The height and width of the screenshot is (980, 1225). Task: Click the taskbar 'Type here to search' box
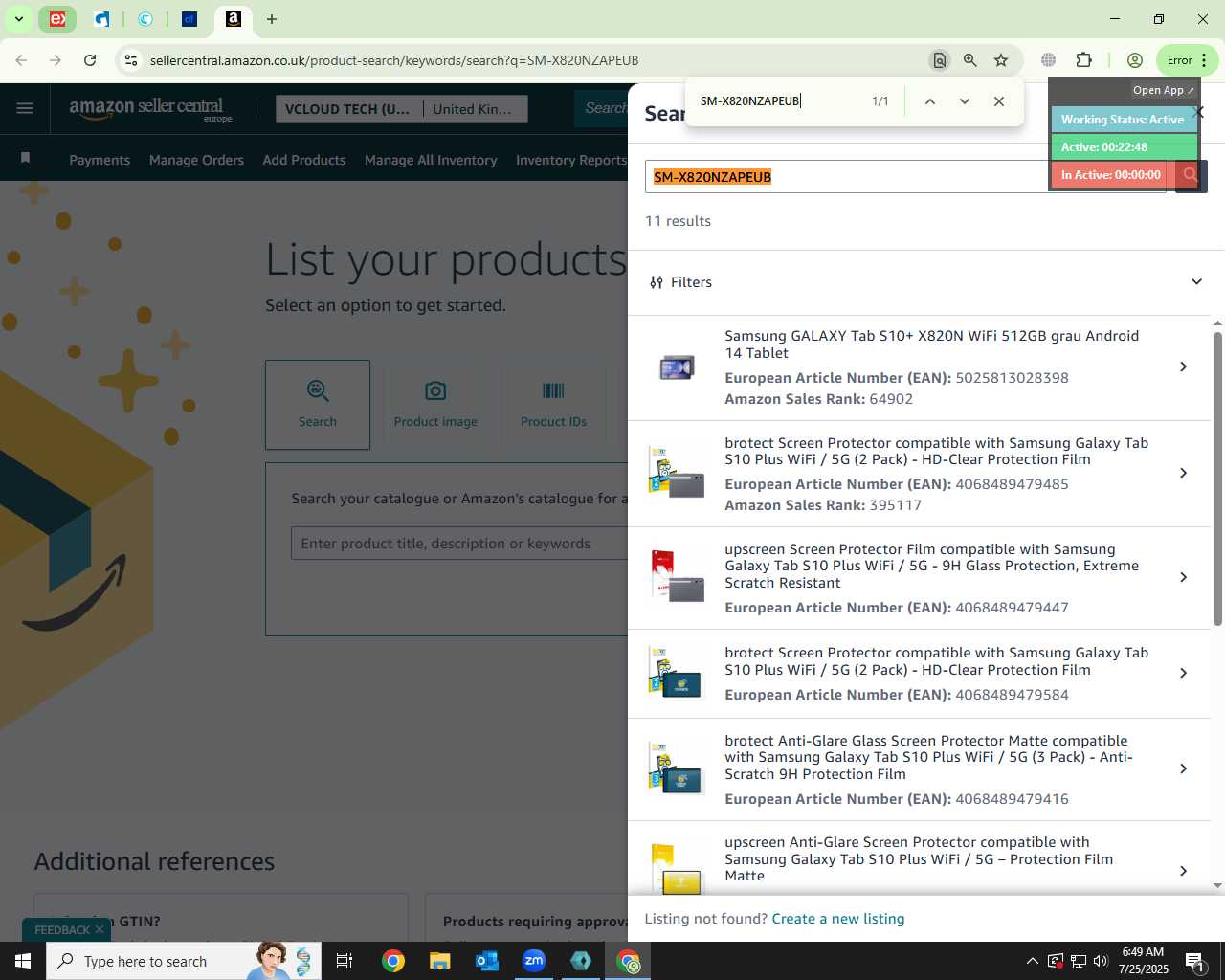pos(182,961)
